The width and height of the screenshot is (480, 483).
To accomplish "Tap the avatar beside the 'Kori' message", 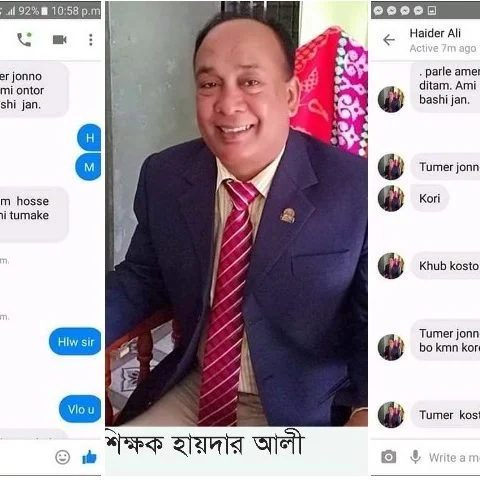I will tap(391, 199).
